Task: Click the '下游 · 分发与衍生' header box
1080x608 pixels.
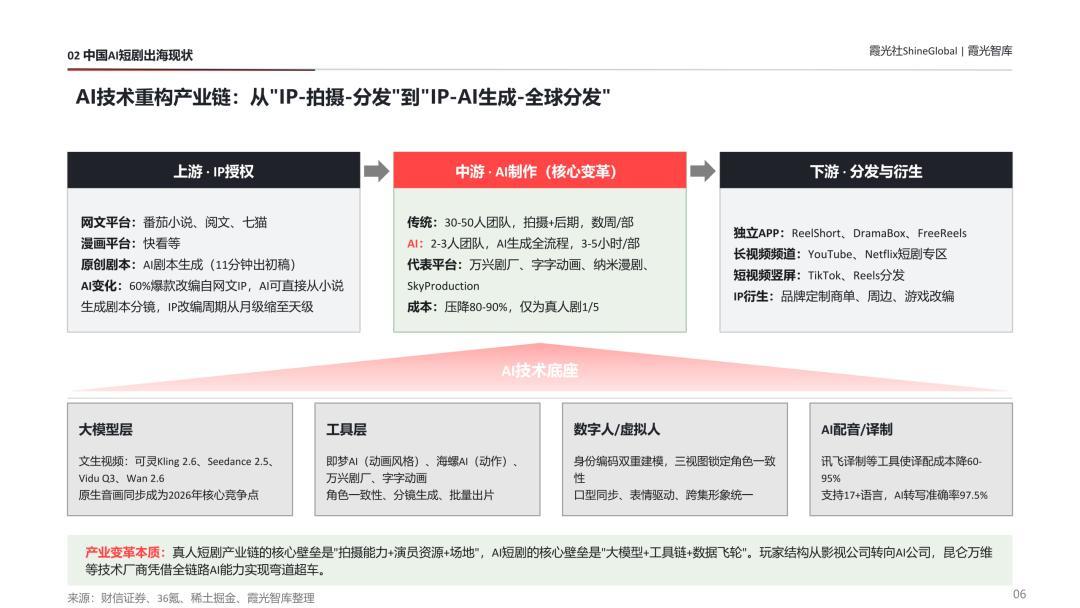Action: 866,170
